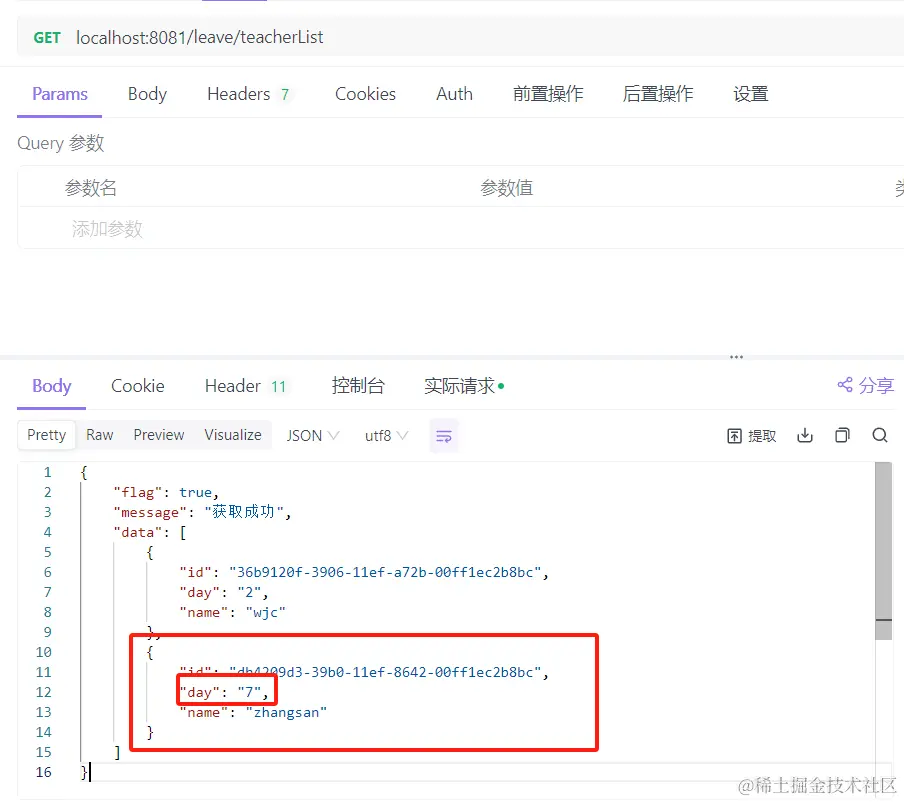Image resolution: width=904 pixels, height=802 pixels.
Task: Click the 参数名 column header
Action: point(91,188)
